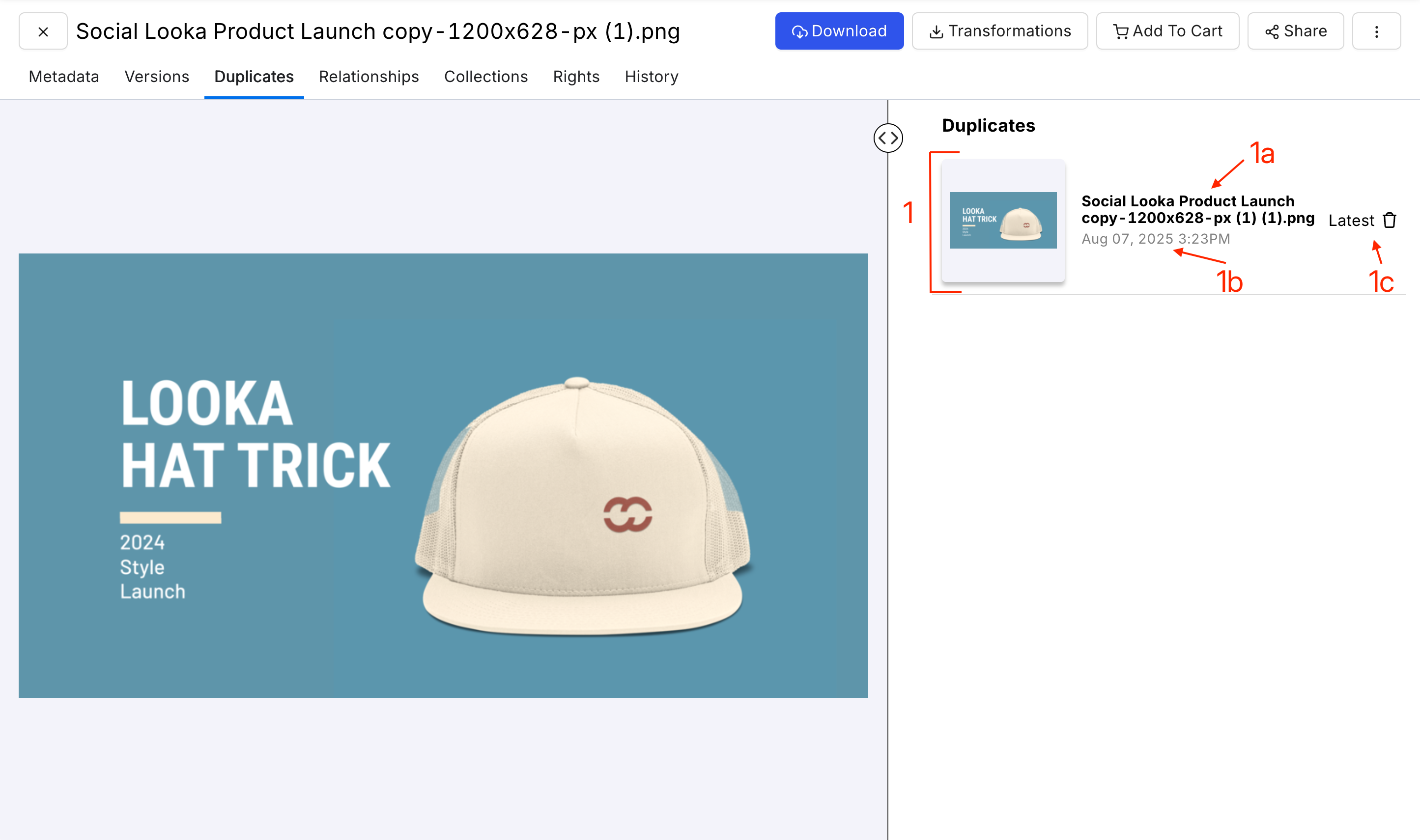Click the Latest label on duplicate
Viewport: 1420px width, 840px height.
[x=1351, y=221]
